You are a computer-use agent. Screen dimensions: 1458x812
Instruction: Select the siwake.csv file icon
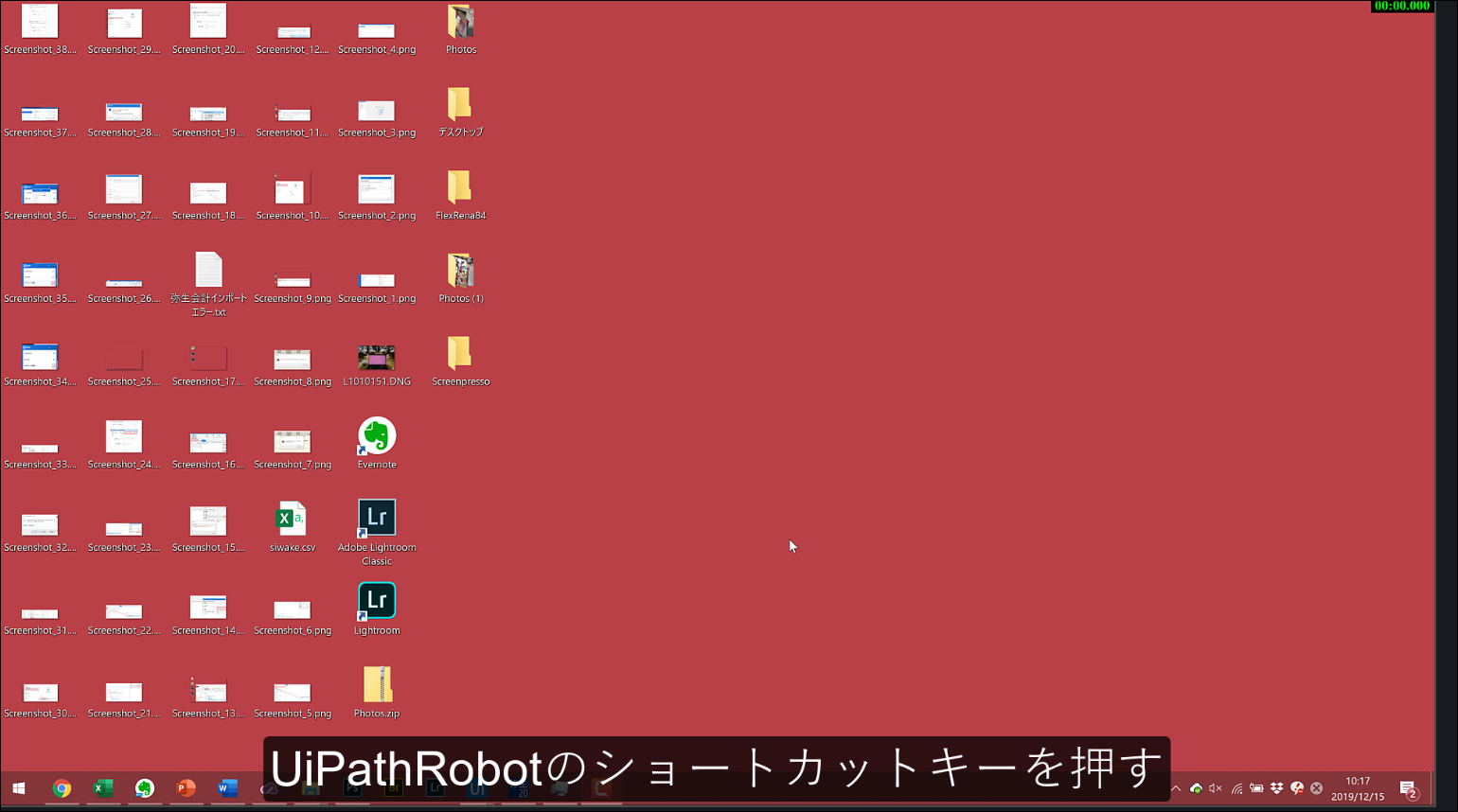[x=293, y=526]
